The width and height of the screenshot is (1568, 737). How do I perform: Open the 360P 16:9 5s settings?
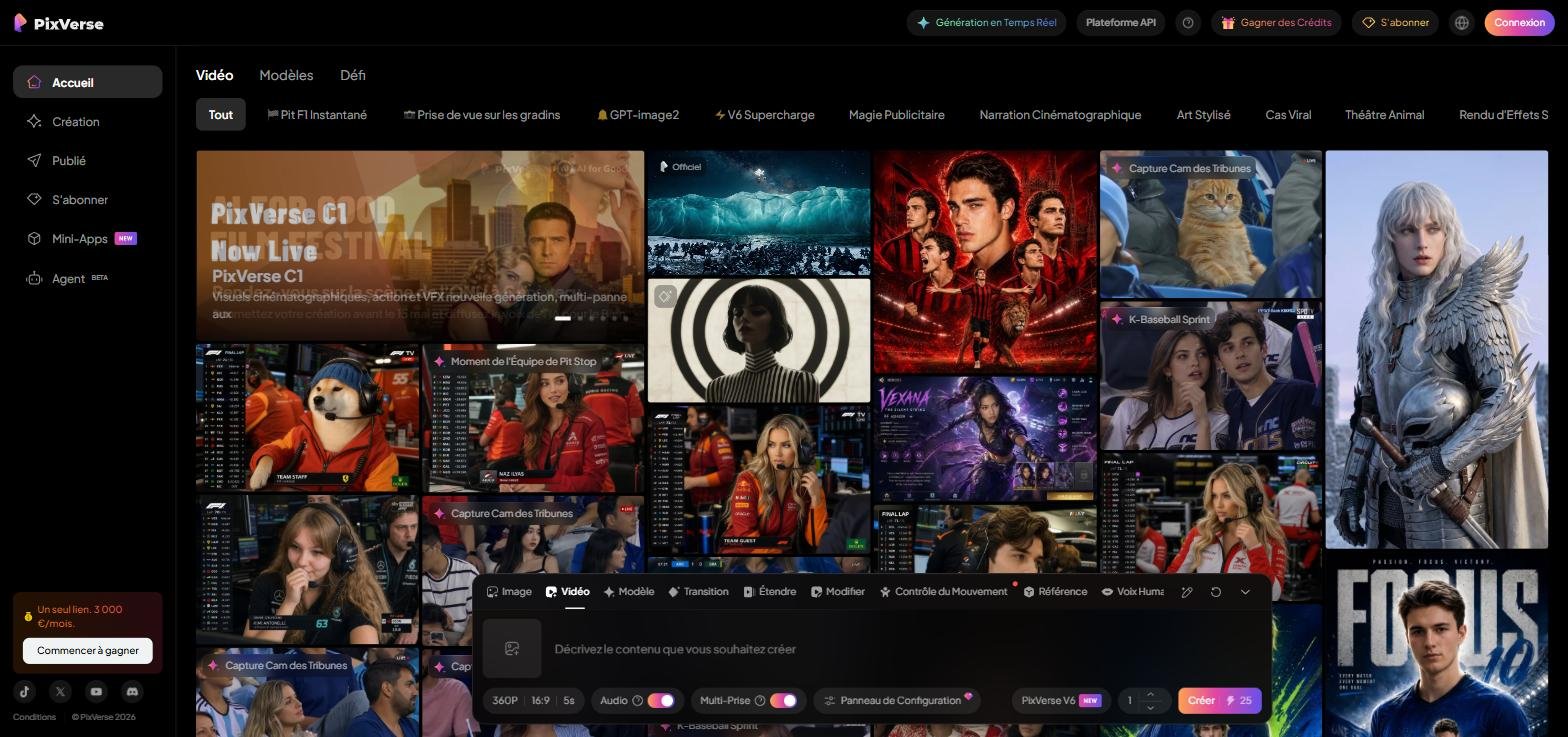(x=533, y=701)
